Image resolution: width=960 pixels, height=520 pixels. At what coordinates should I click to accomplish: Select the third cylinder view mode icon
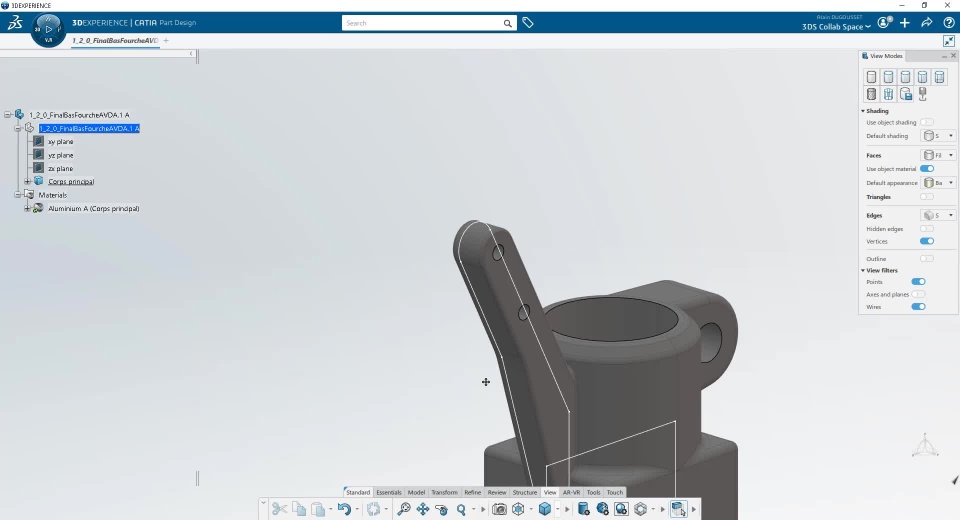coord(906,77)
